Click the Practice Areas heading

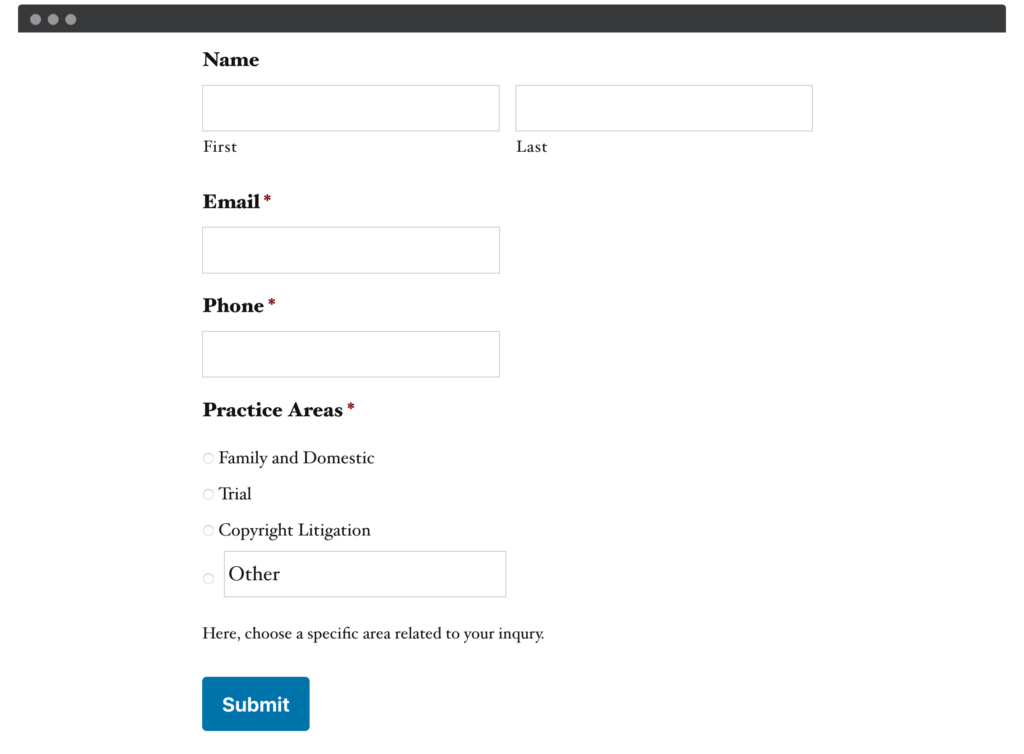click(273, 410)
